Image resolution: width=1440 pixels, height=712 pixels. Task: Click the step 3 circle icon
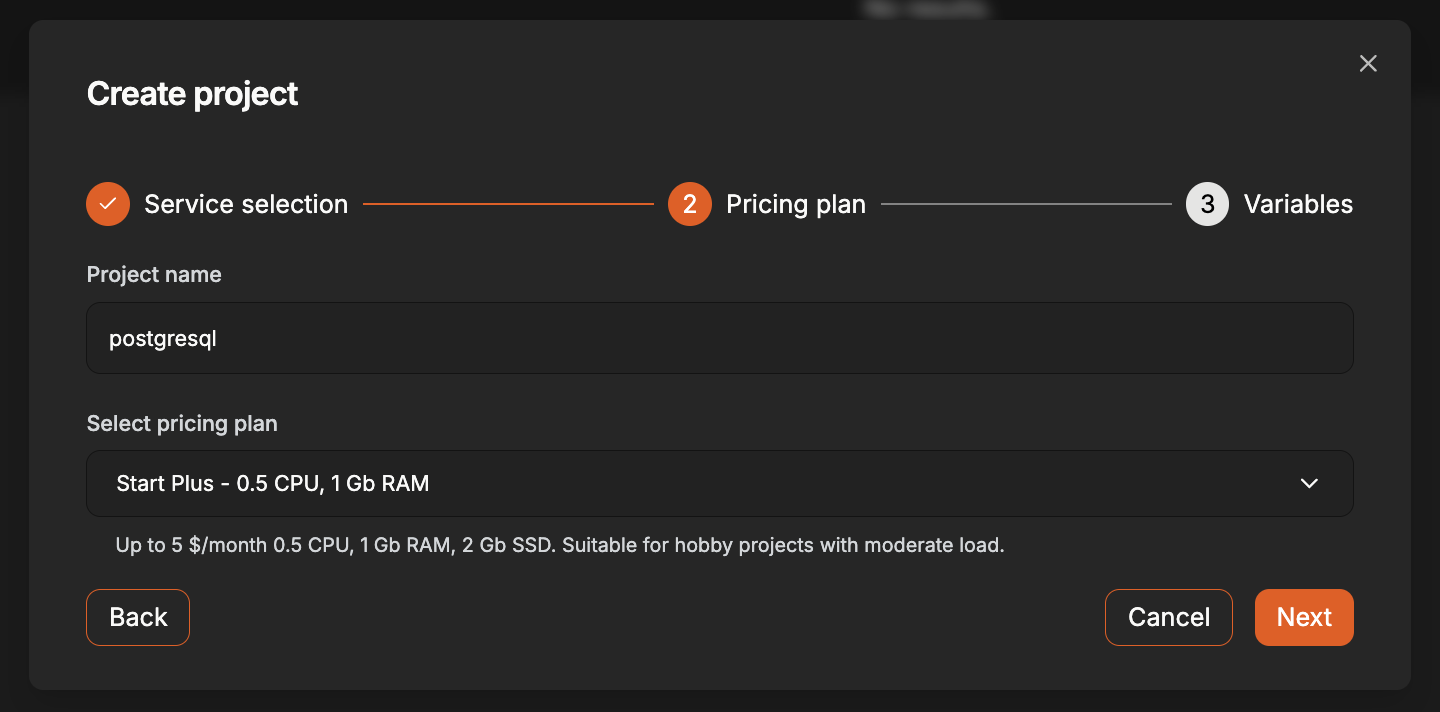click(x=1207, y=204)
